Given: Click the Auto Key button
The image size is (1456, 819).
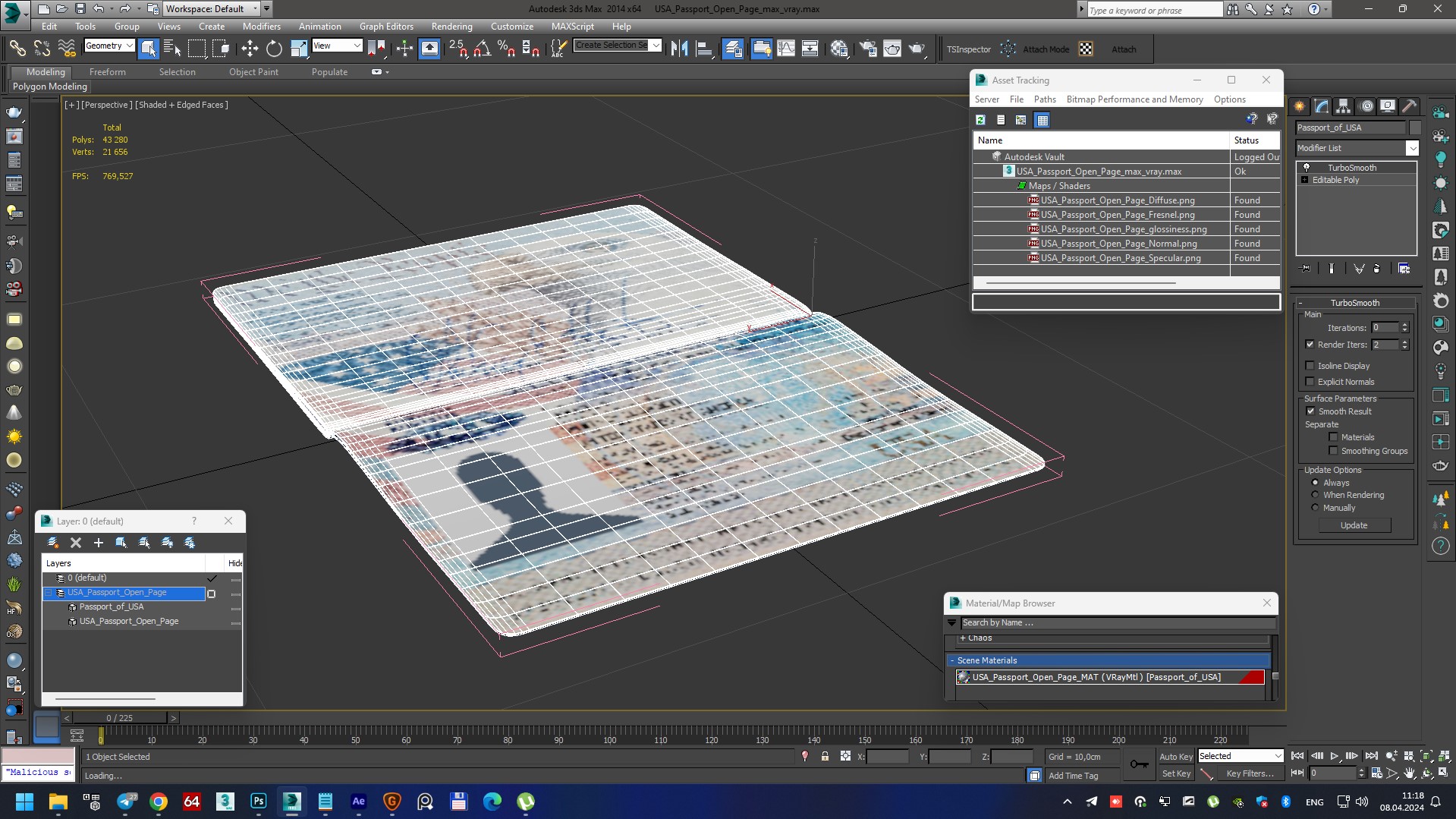Looking at the screenshot, I should click(x=1175, y=757).
